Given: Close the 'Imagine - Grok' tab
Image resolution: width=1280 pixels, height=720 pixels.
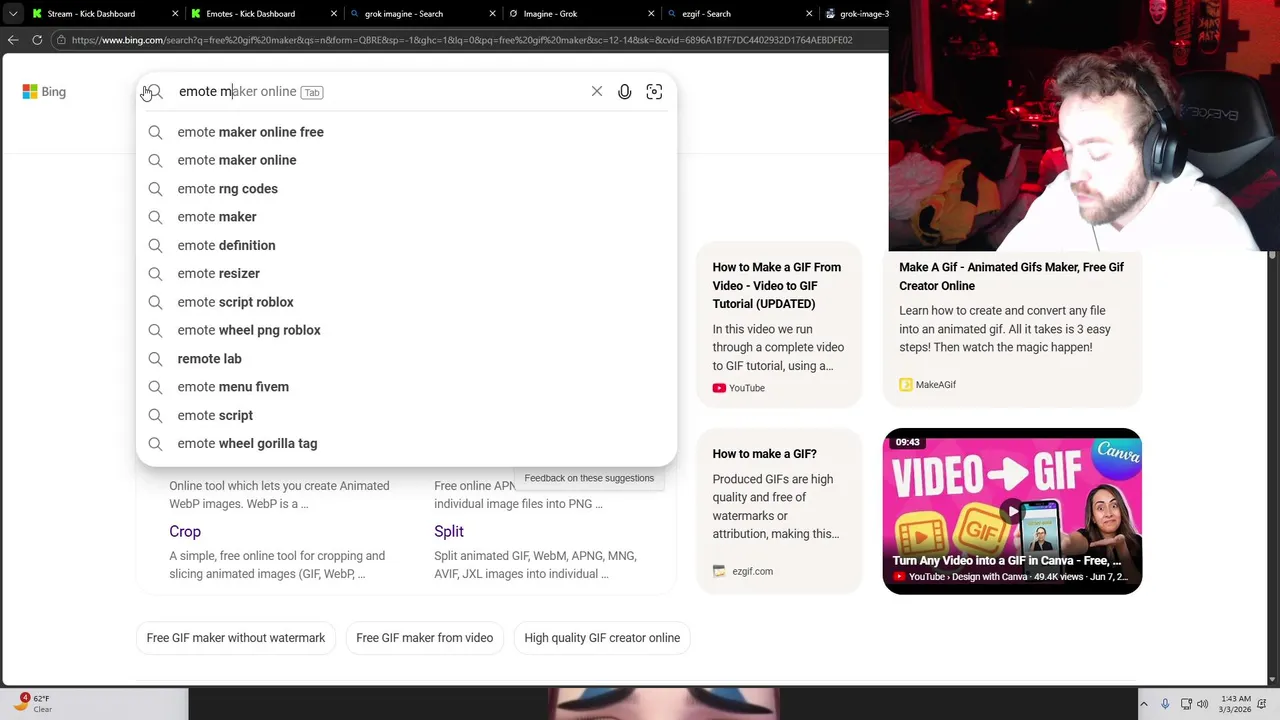Looking at the screenshot, I should [652, 14].
